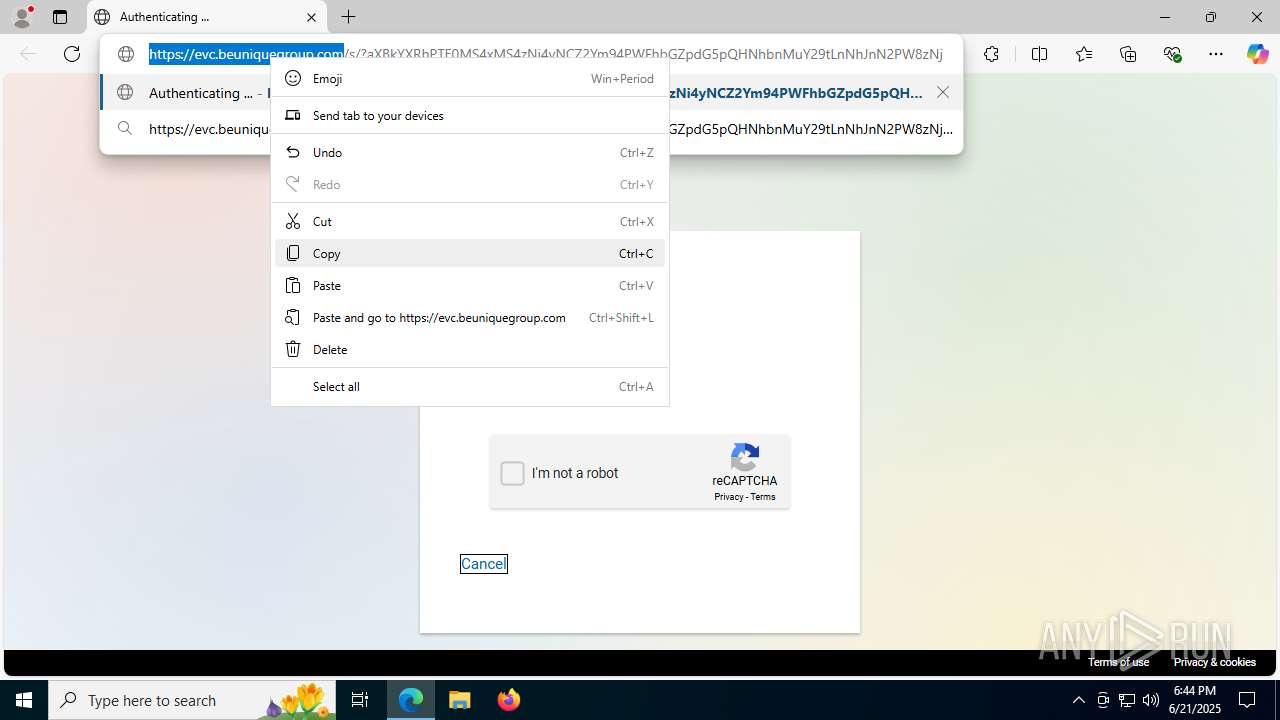The image size is (1280, 720).
Task: Open Terms of use footer link
Action: [x=1118, y=662]
